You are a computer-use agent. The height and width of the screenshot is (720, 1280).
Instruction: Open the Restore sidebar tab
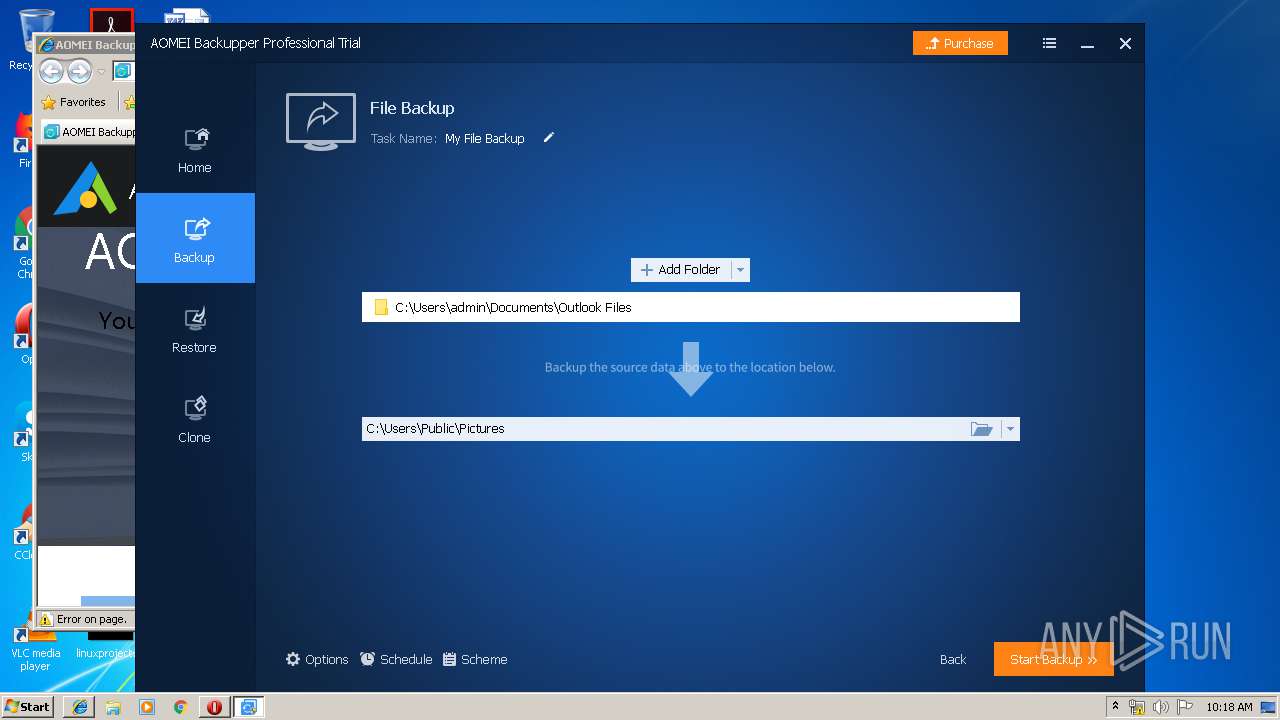[x=195, y=330]
